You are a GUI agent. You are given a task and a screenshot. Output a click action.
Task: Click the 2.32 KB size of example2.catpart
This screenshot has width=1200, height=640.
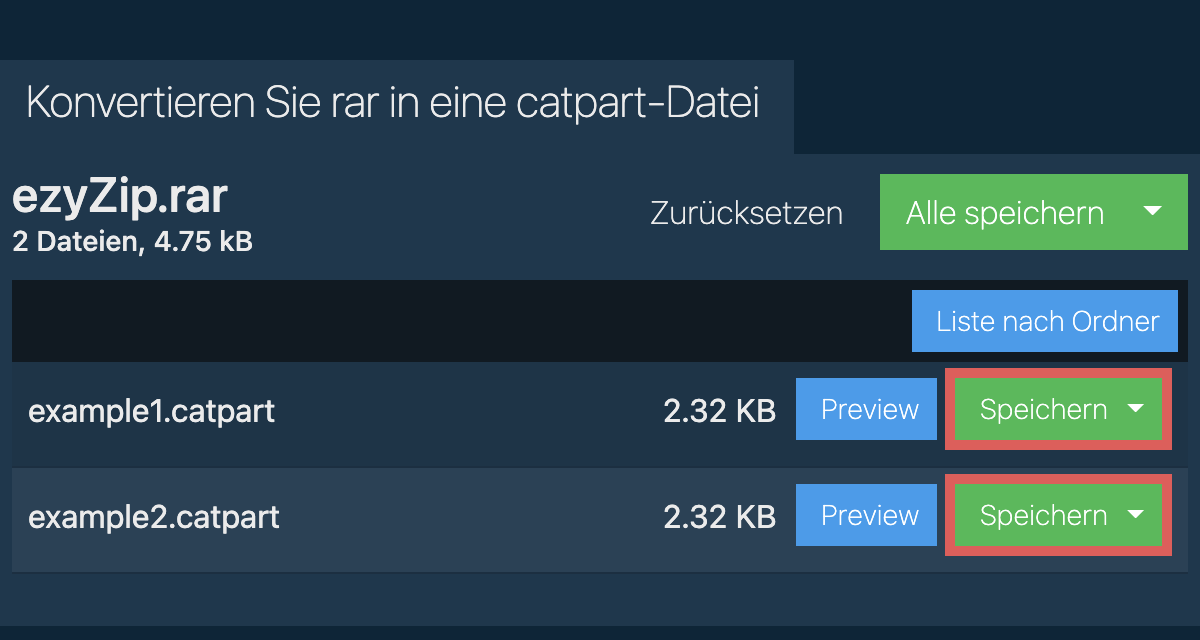[719, 517]
